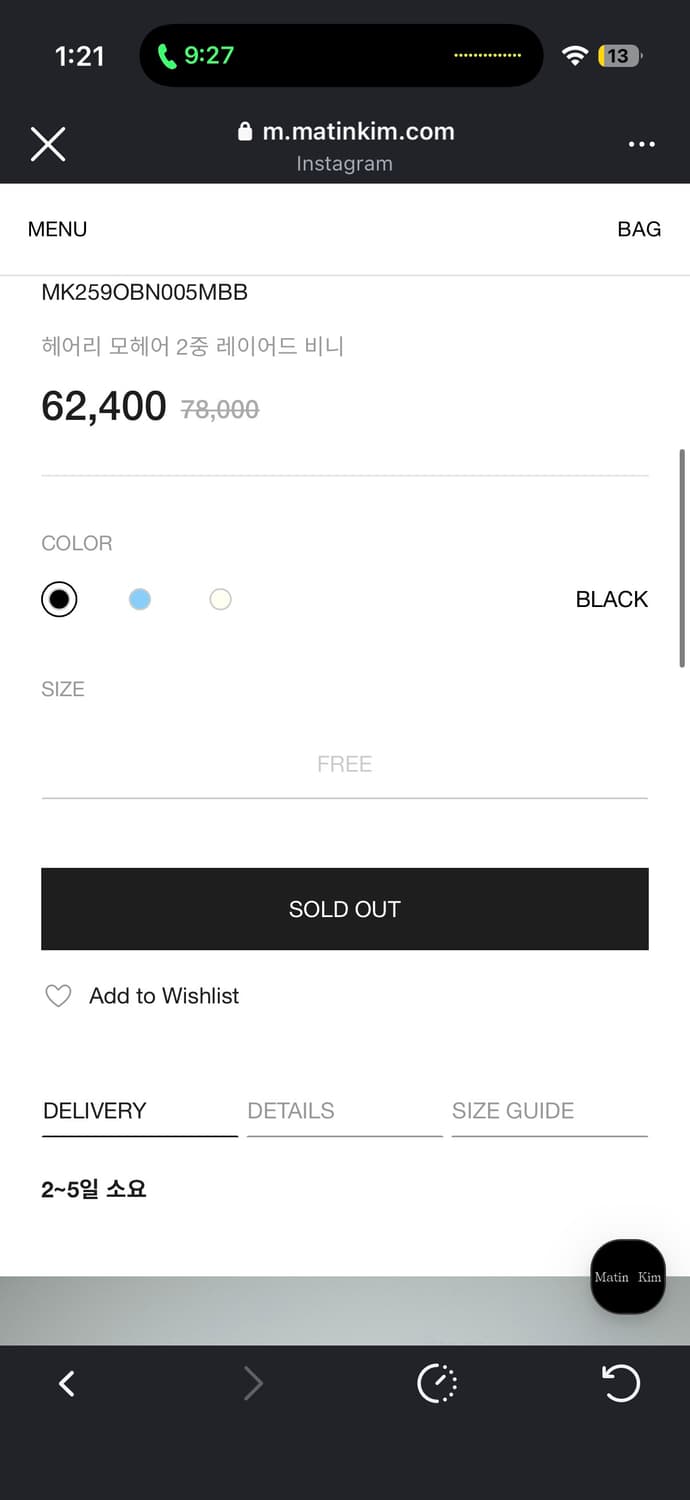
Task: Tap the heart wishlist icon
Action: pyautogui.click(x=59, y=996)
